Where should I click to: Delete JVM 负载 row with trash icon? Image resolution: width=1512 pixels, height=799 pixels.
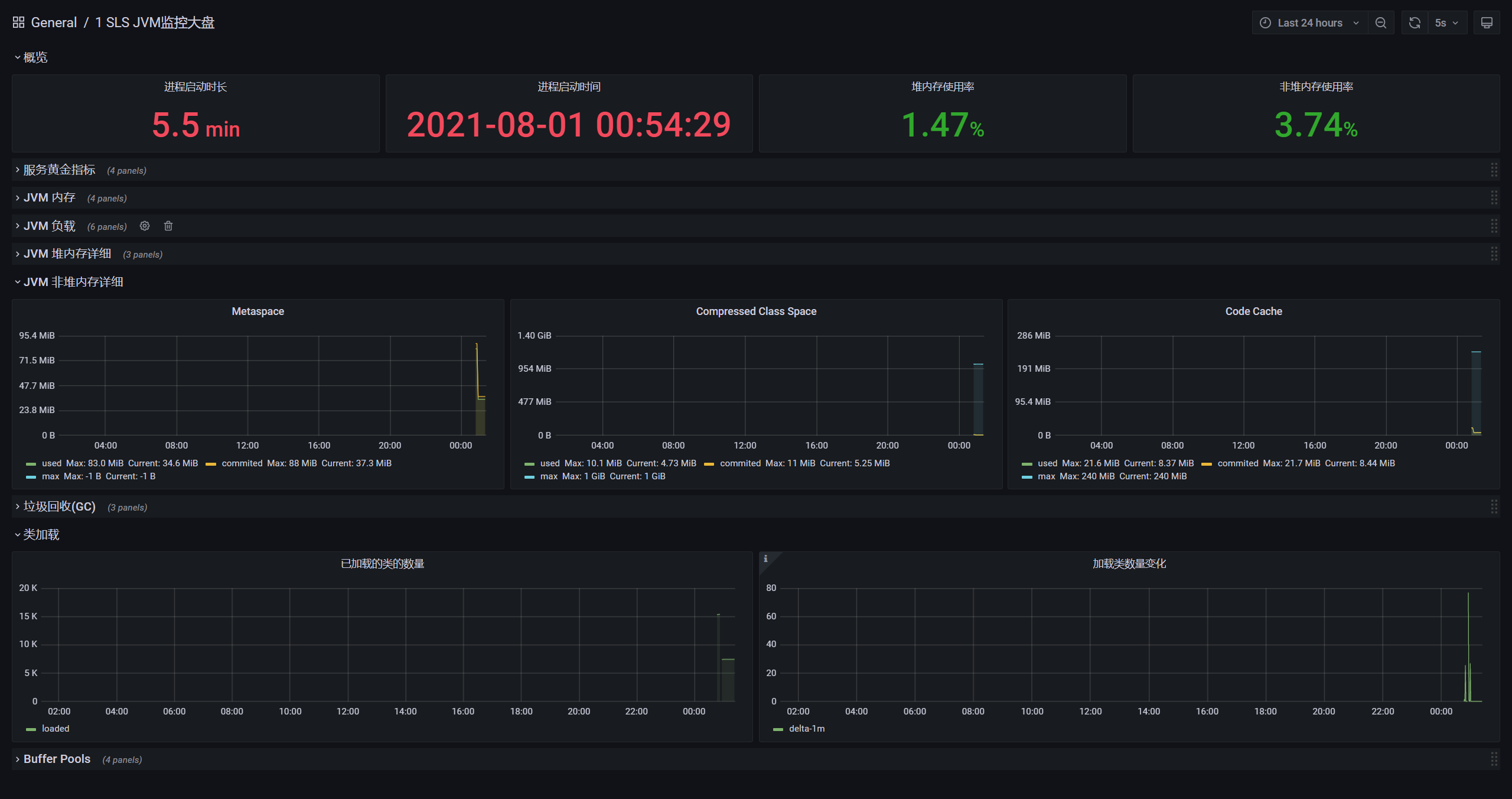168,226
